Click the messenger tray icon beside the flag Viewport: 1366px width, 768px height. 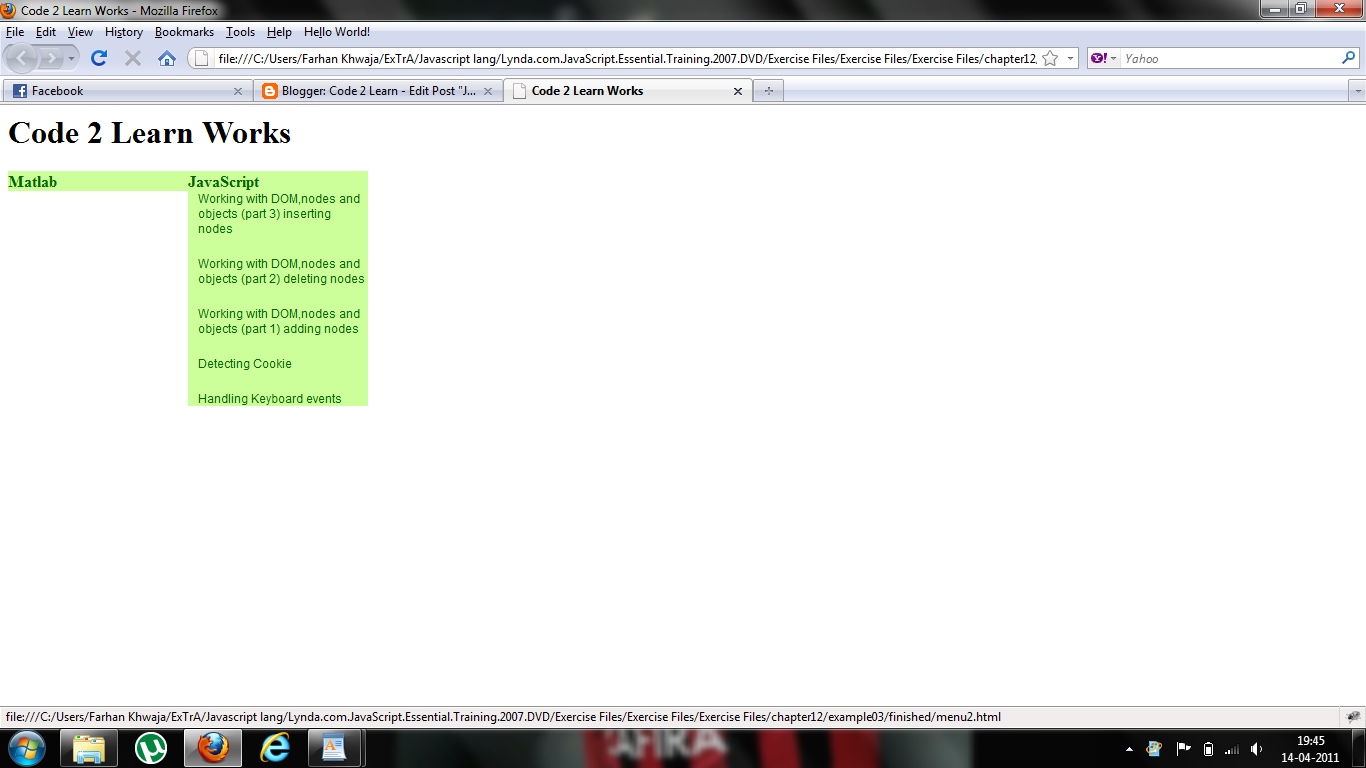[x=1155, y=749]
